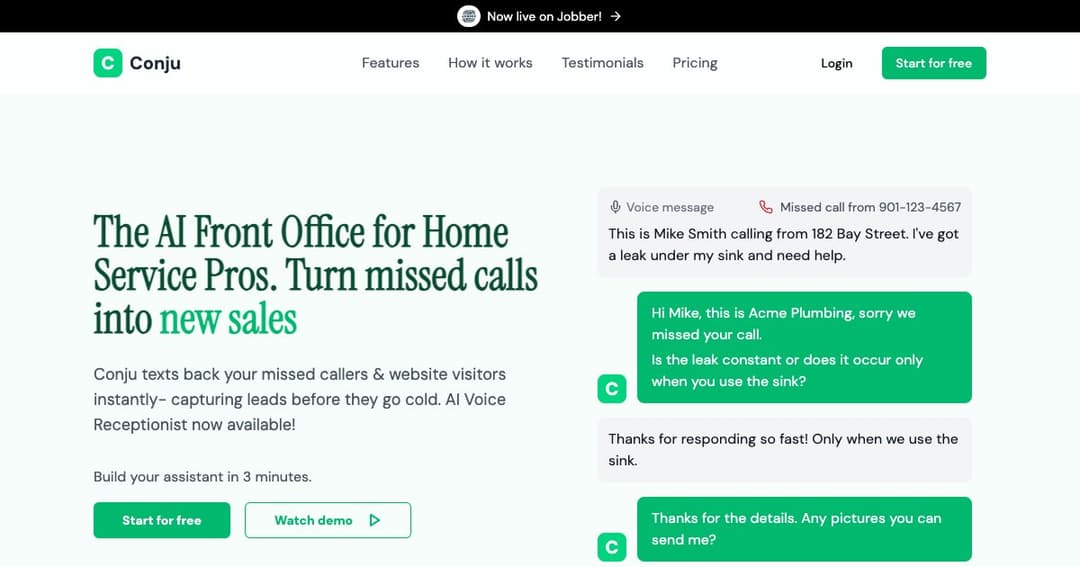Click the microphone icon beside Voice message

(x=615, y=207)
